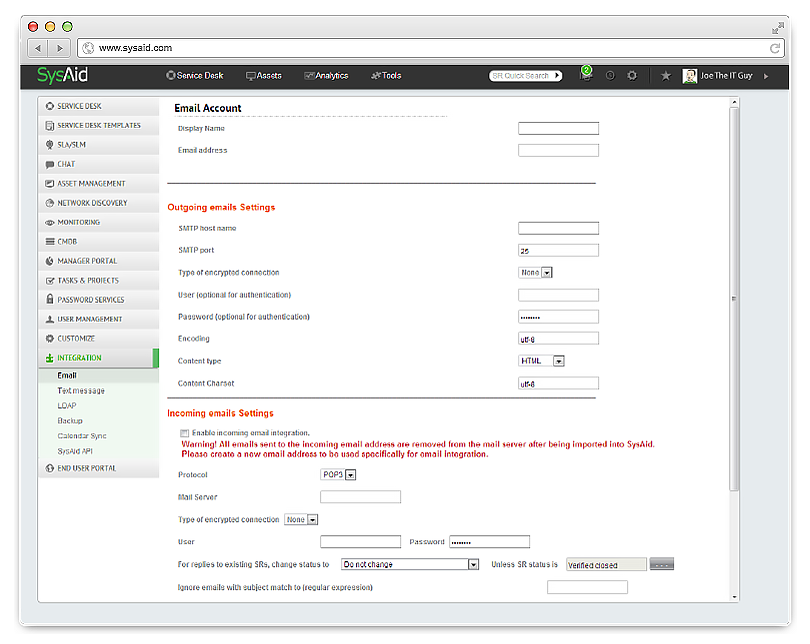810x644 pixels.
Task: Select LDAP under Integration
Action: click(x=67, y=405)
